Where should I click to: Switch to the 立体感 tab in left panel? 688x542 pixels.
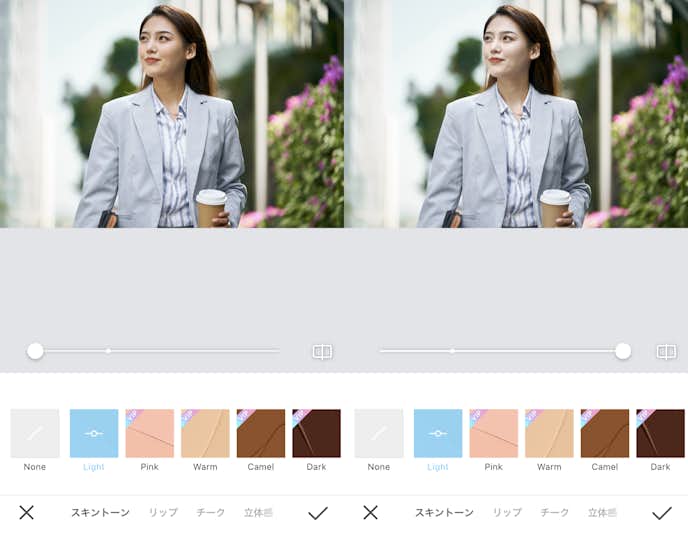pos(258,513)
